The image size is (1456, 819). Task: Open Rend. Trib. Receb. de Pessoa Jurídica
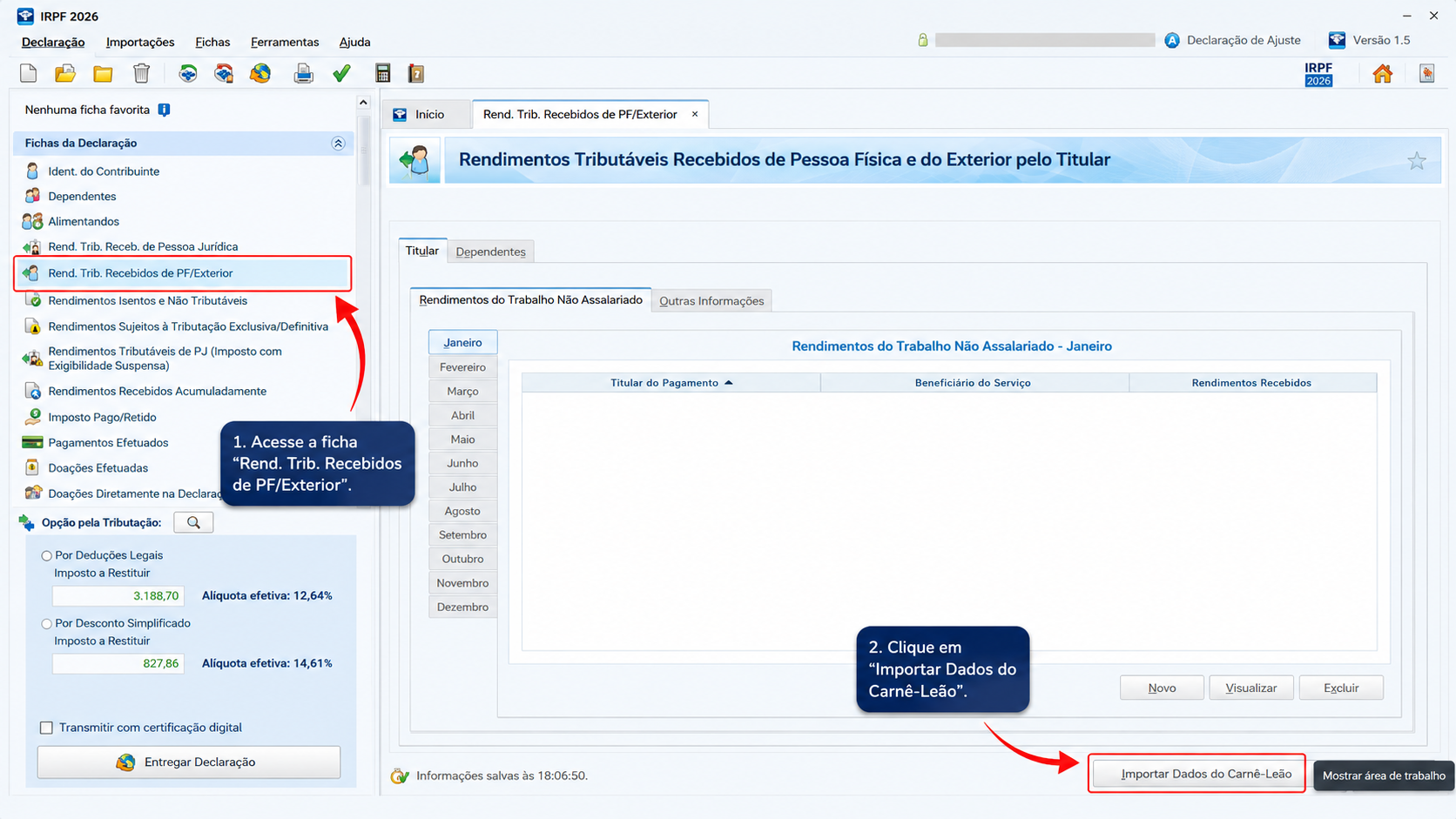[x=143, y=247]
